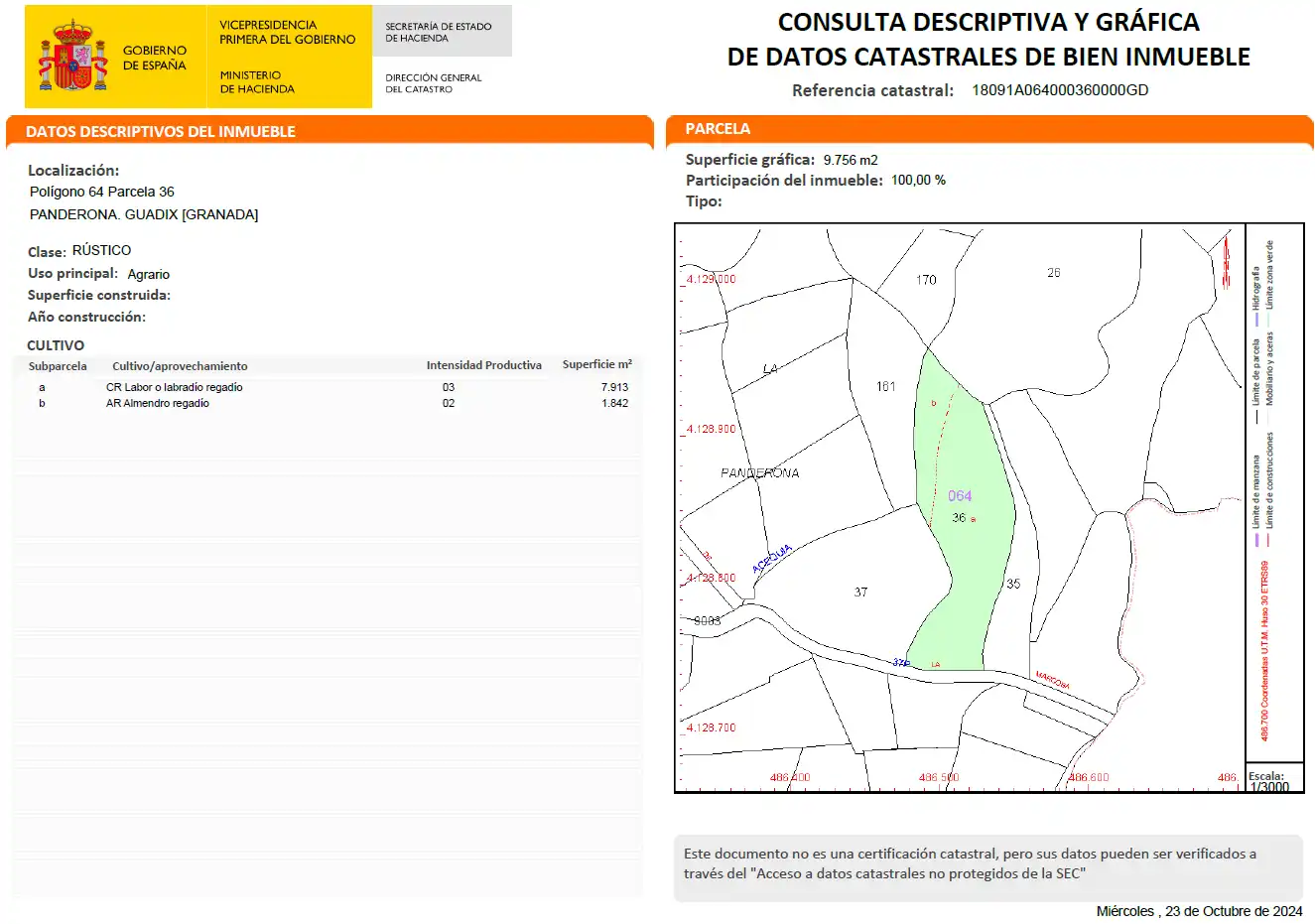Click the Spanish coat of arms emblem
Screen dimensions: 1315x924
(x=72, y=56)
